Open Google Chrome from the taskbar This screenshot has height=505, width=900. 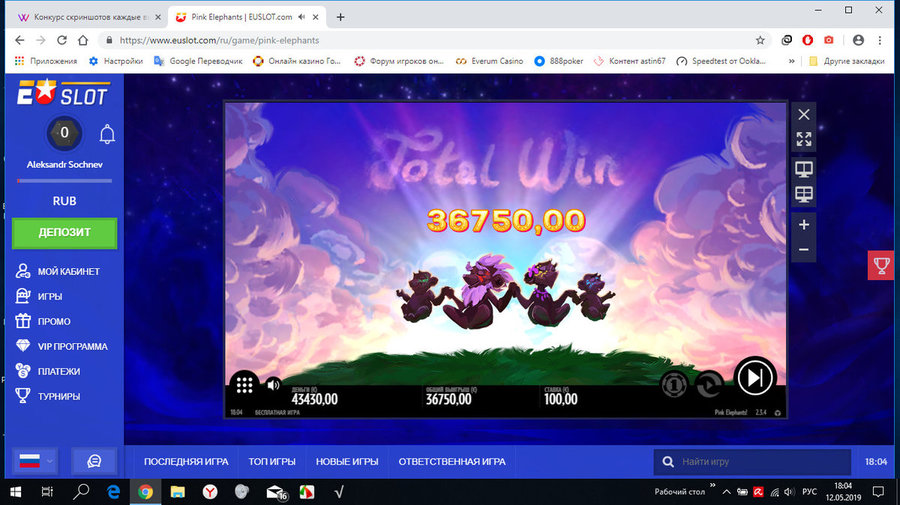tap(145, 492)
